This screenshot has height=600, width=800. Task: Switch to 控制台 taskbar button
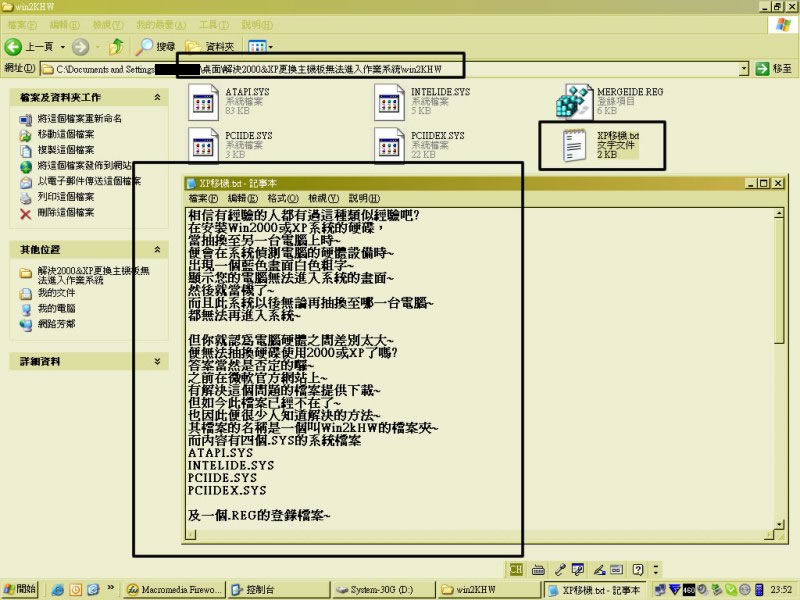(279, 590)
